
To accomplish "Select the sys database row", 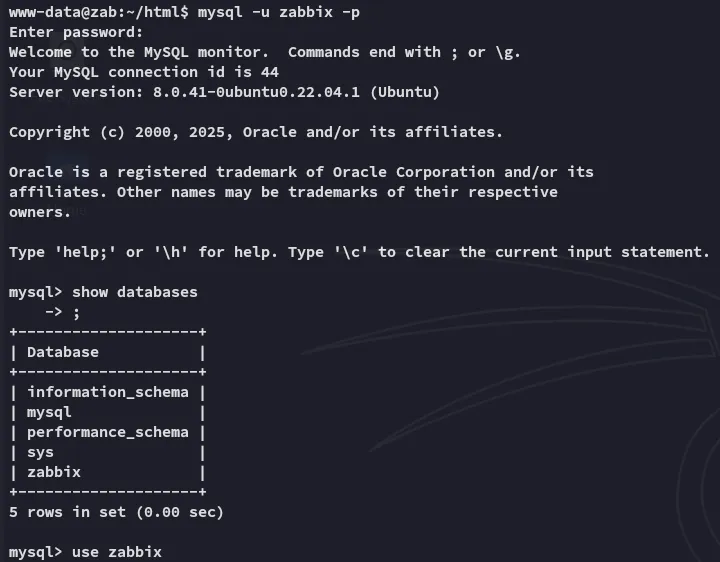I will click(107, 452).
